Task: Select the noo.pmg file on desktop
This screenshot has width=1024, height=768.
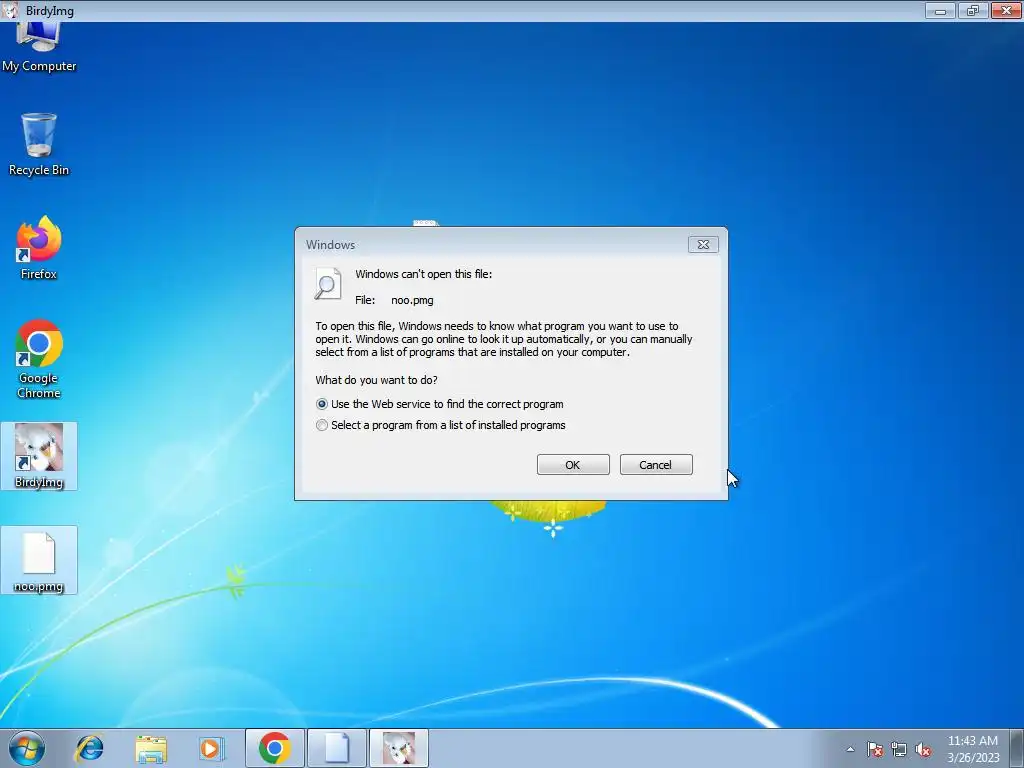Action: (39, 560)
